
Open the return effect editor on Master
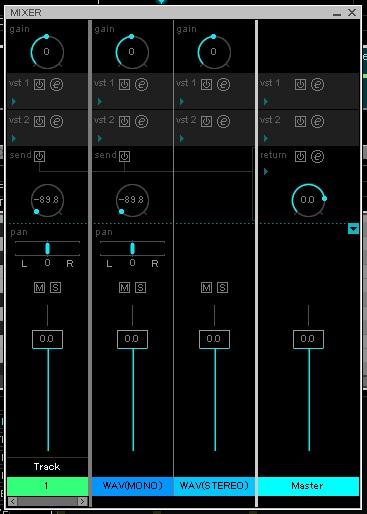(317, 156)
